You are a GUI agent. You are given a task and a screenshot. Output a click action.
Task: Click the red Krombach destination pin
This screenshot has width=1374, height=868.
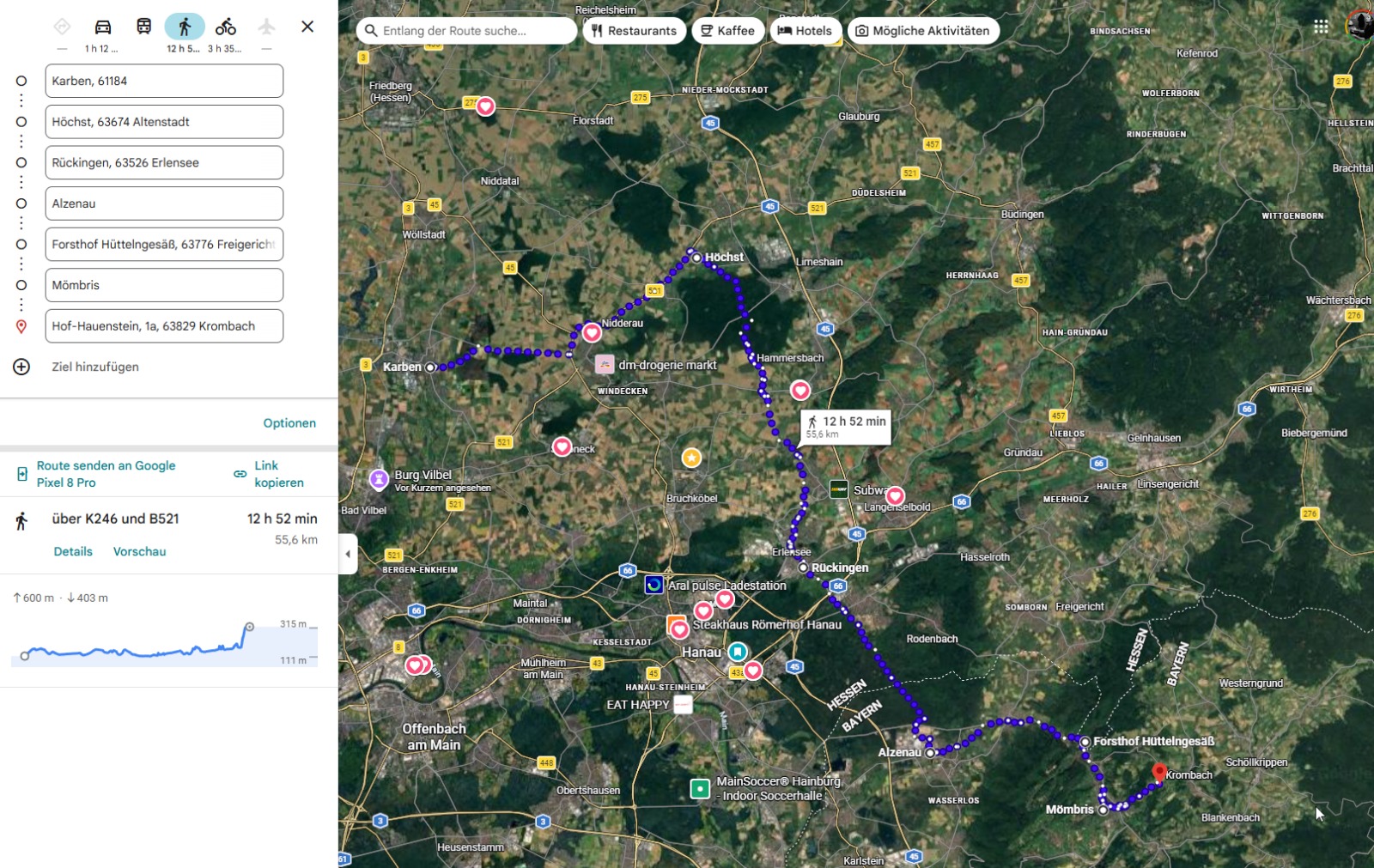click(x=1158, y=771)
